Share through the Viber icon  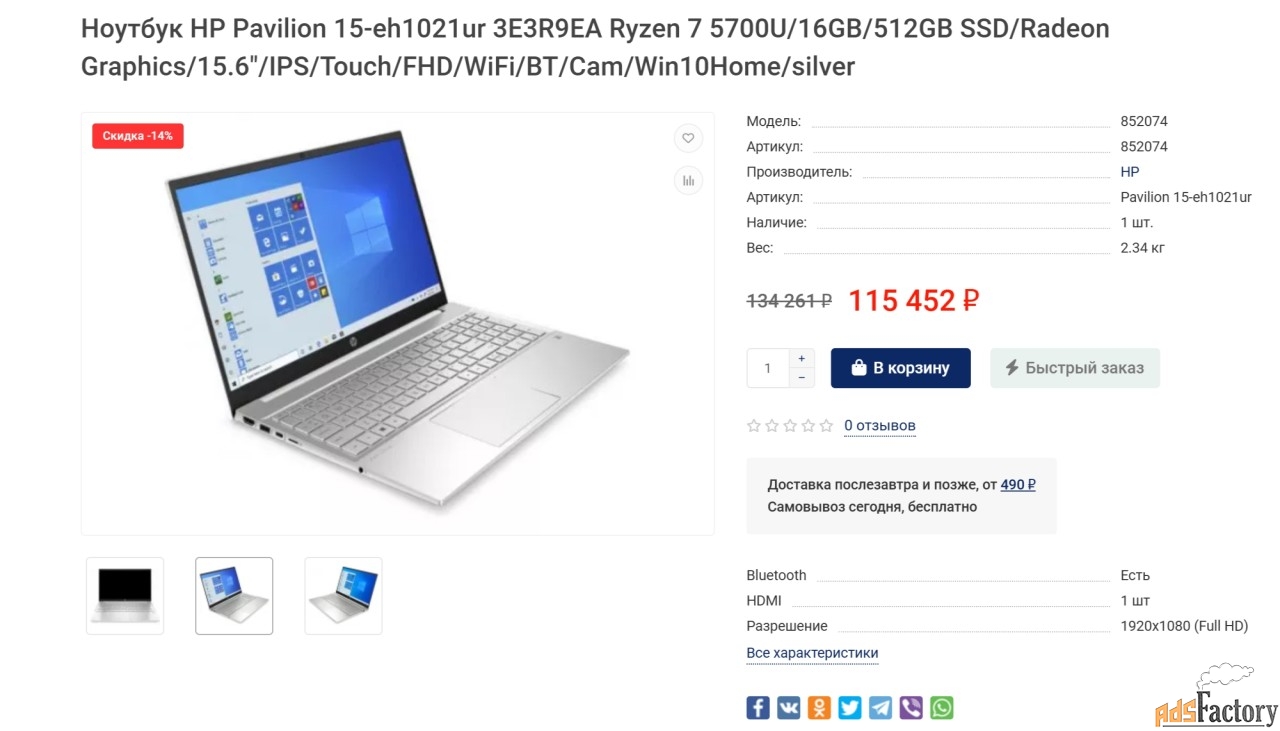click(x=911, y=708)
